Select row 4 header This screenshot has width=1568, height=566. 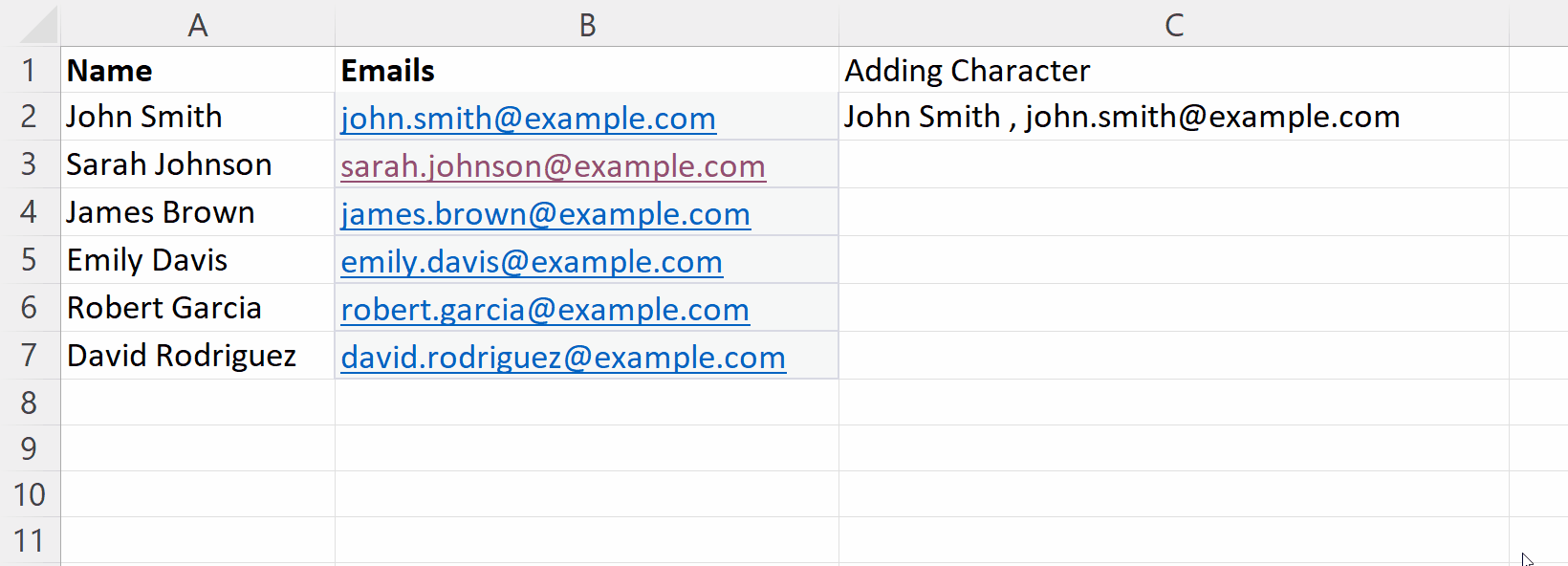30,212
